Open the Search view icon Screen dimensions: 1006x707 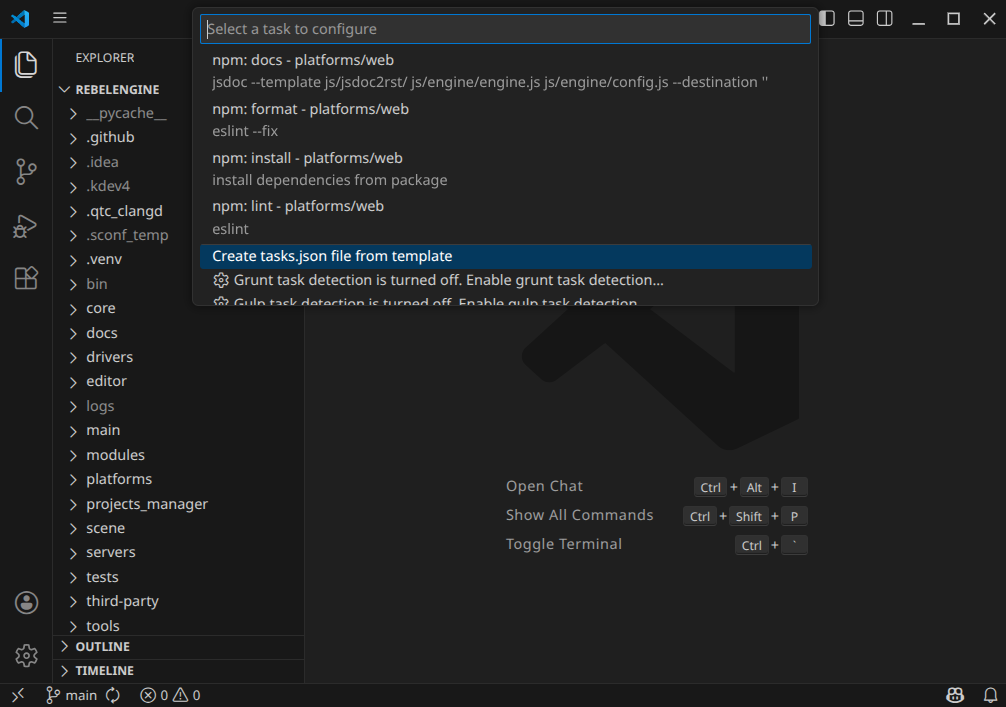click(26, 117)
